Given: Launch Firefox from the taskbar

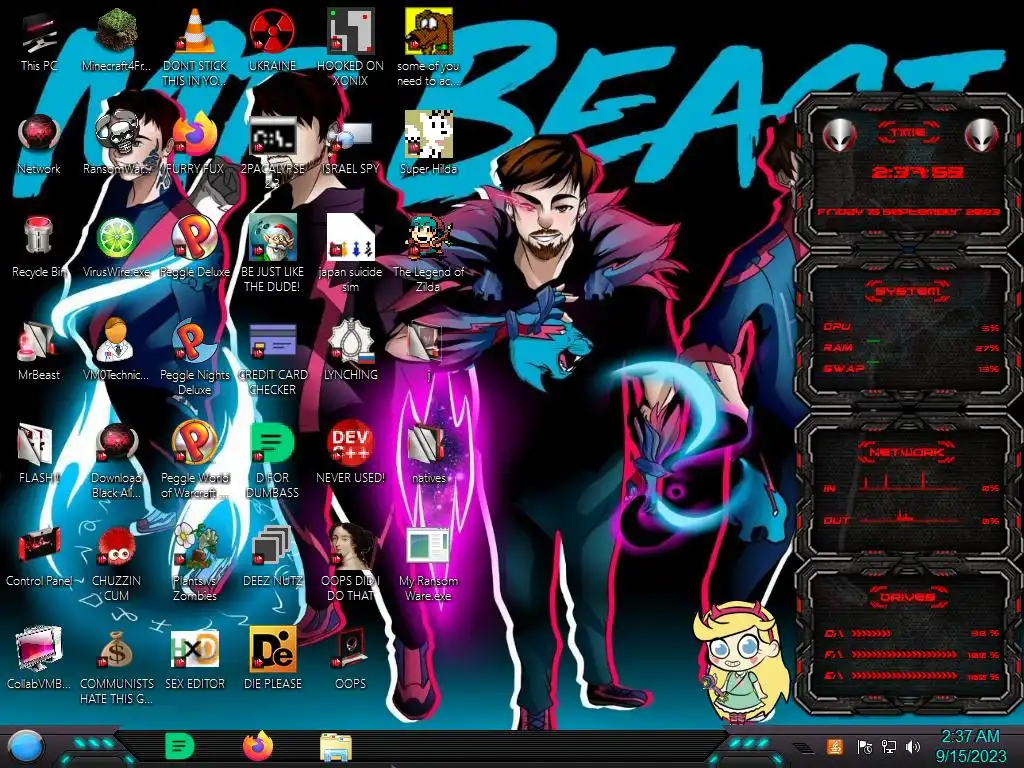Looking at the screenshot, I should point(258,746).
